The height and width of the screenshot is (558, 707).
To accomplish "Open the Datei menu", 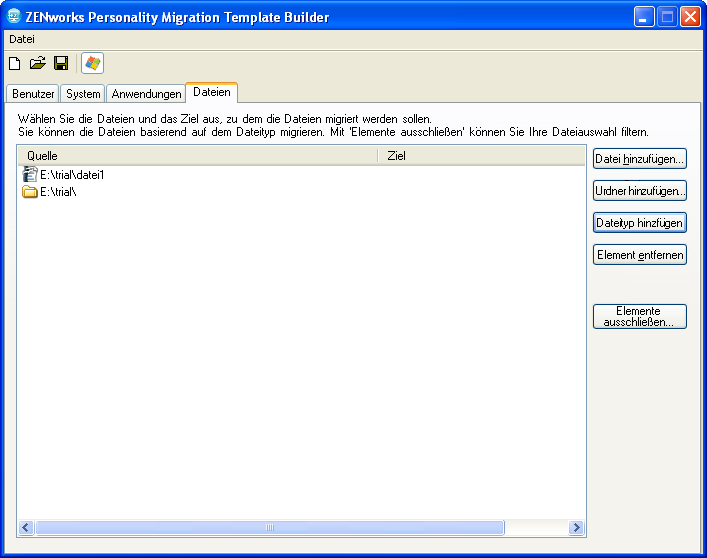I will pos(22,39).
